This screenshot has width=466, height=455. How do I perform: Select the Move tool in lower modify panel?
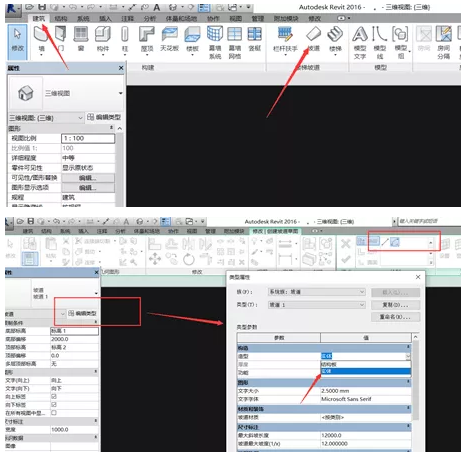[x=155, y=258]
